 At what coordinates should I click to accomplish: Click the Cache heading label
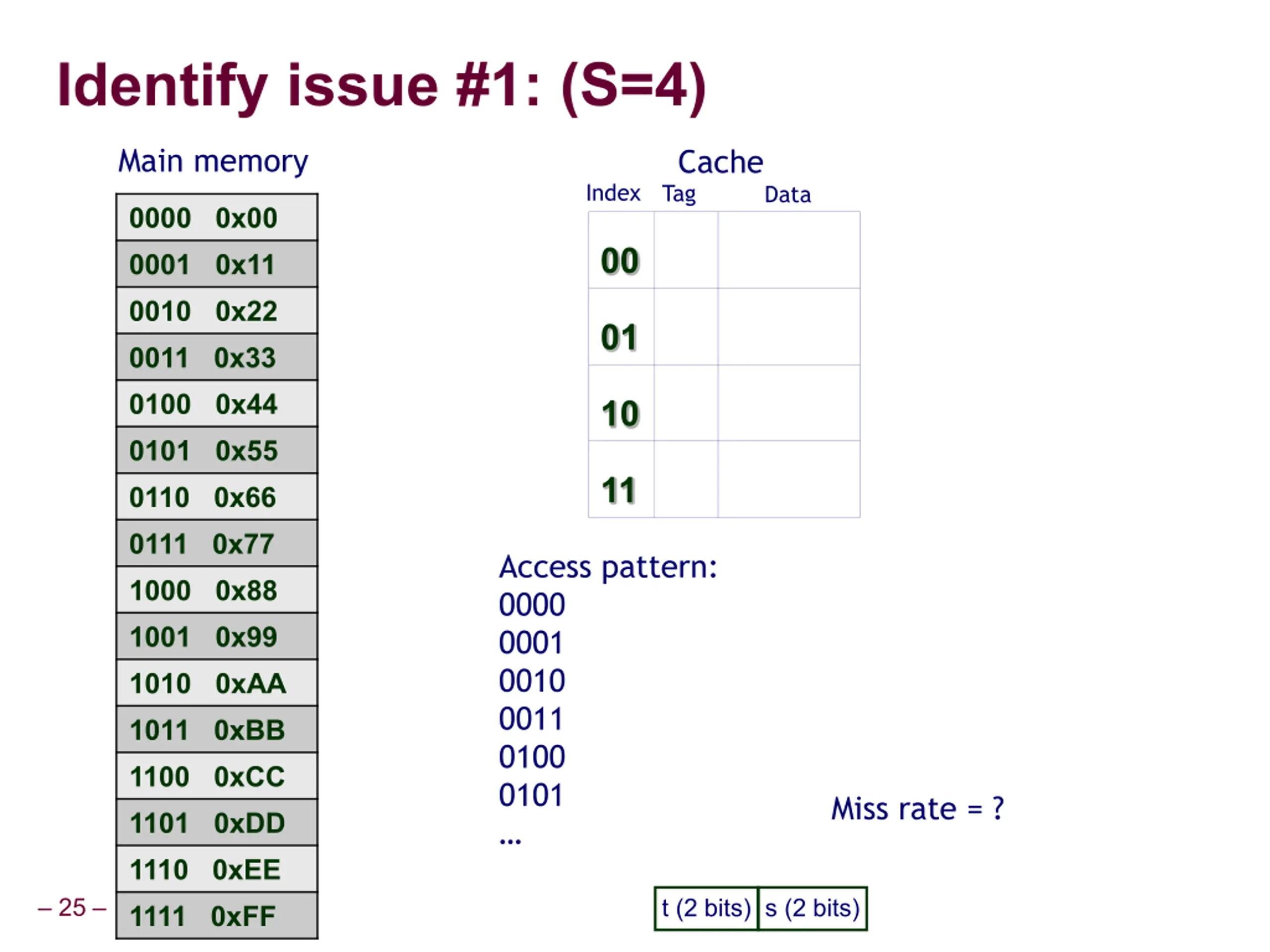pos(720,163)
